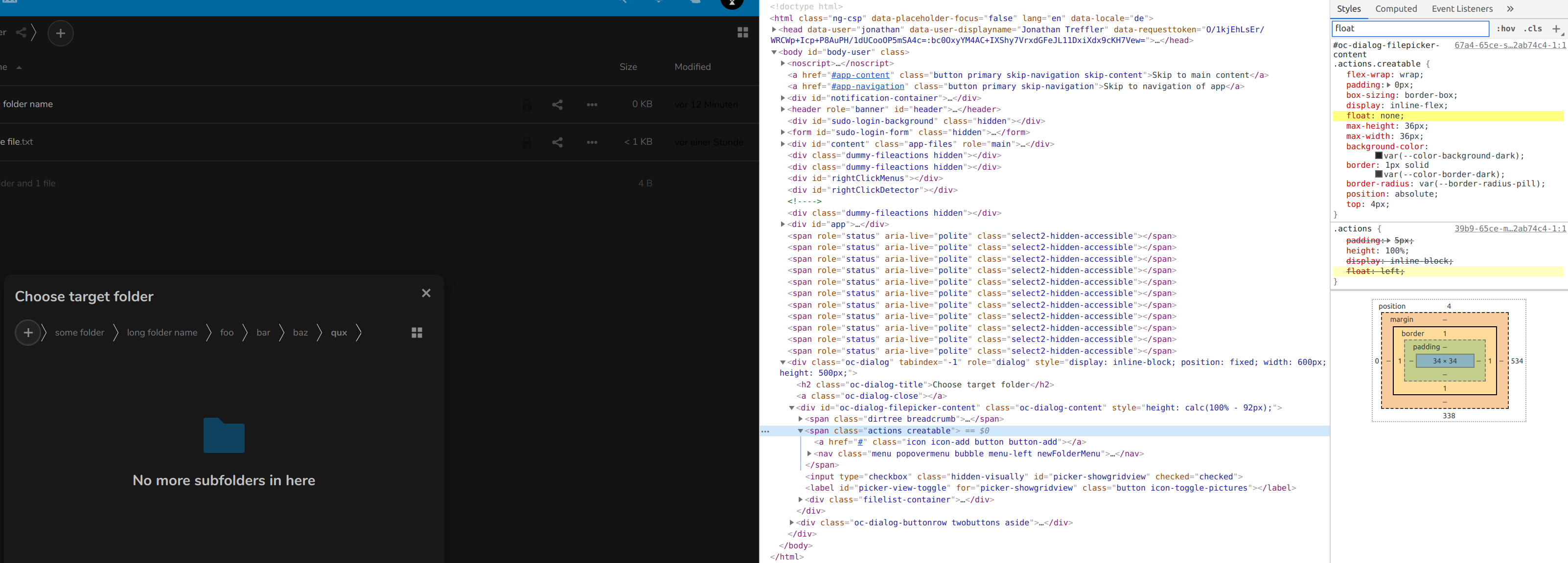Viewport: 1568px width, 563px height.
Task: Open the Event Listeners tab
Action: pyautogui.click(x=1461, y=8)
